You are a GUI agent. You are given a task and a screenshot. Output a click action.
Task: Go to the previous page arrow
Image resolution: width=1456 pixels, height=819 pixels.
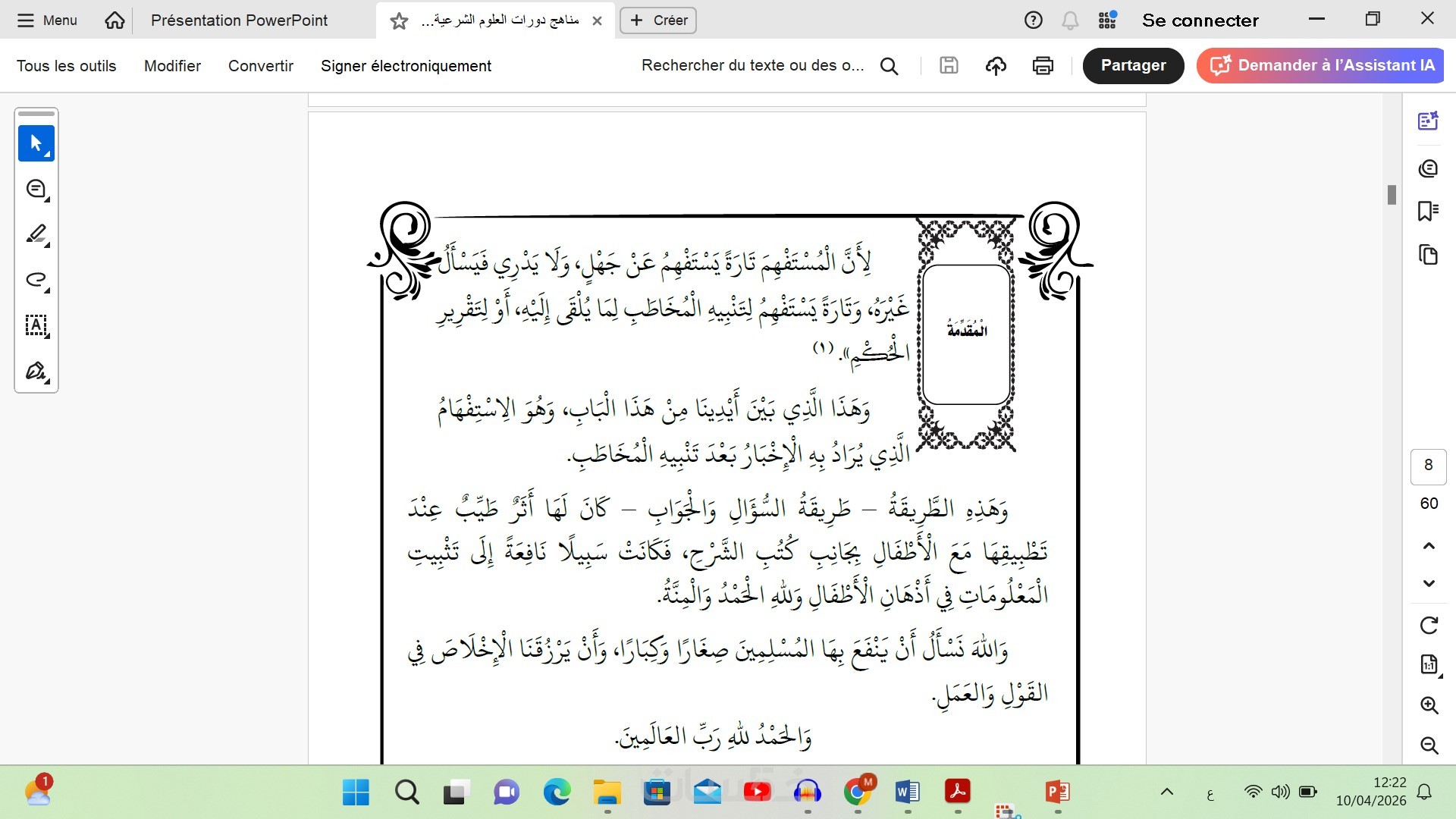1429,546
